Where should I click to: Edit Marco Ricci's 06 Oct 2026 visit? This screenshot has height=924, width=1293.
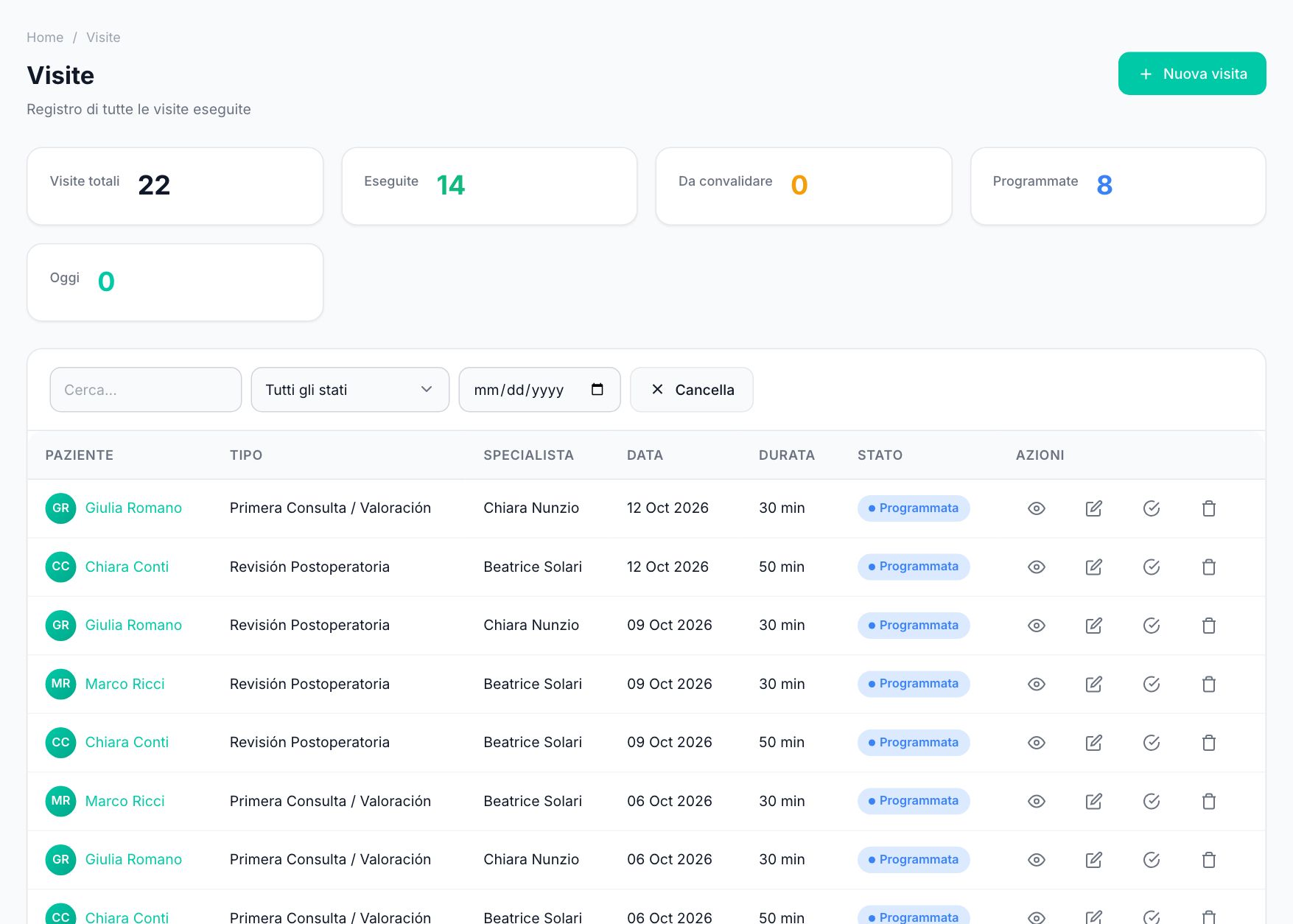tap(1093, 801)
